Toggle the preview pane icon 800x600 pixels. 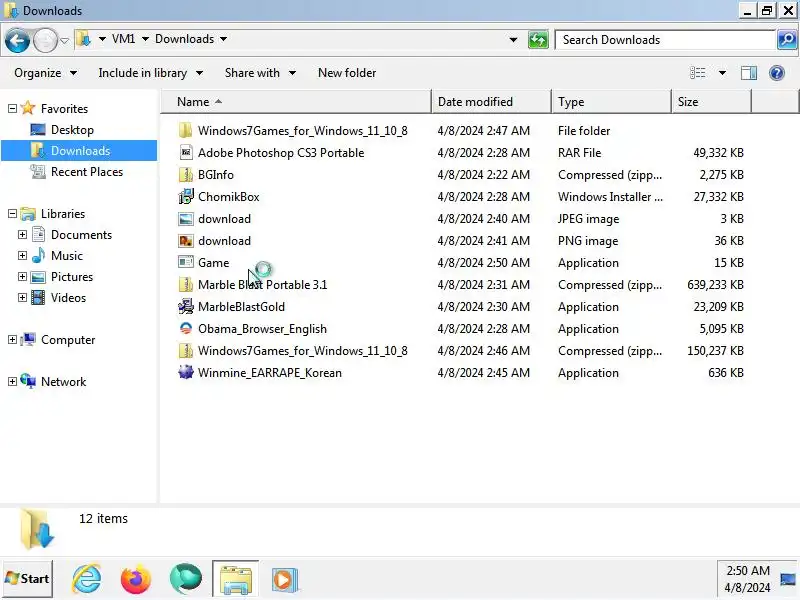(x=748, y=73)
